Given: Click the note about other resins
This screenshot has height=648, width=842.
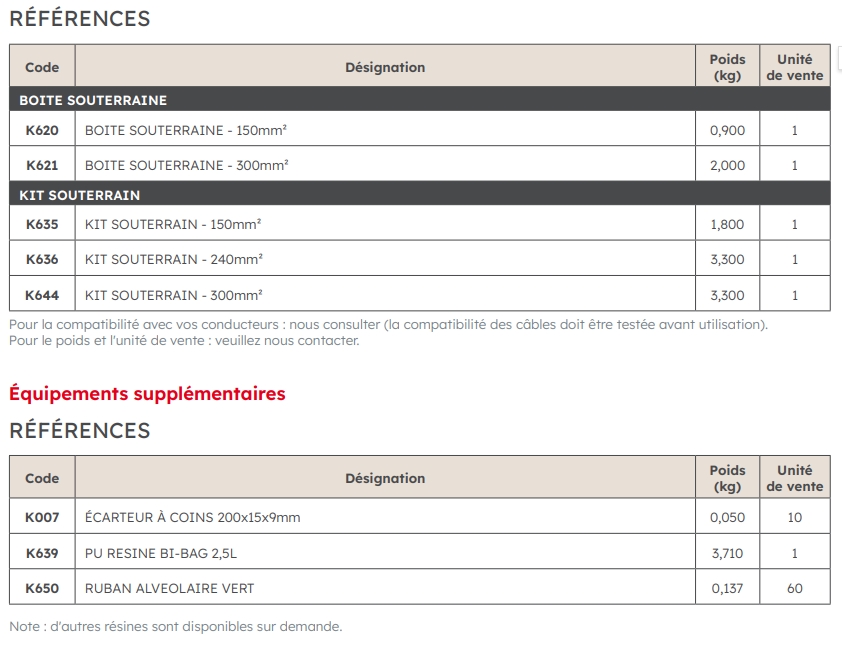Looking at the screenshot, I should click(x=175, y=627).
